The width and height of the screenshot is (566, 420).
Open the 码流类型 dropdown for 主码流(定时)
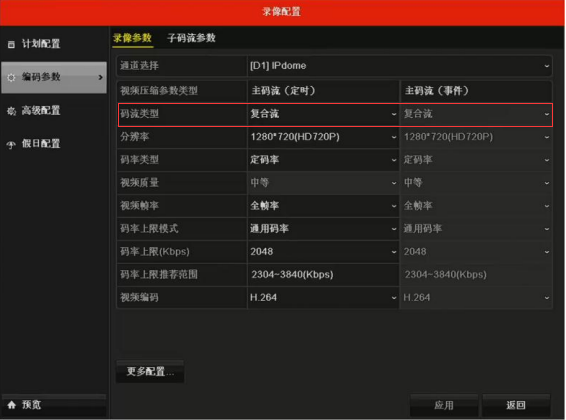point(323,114)
